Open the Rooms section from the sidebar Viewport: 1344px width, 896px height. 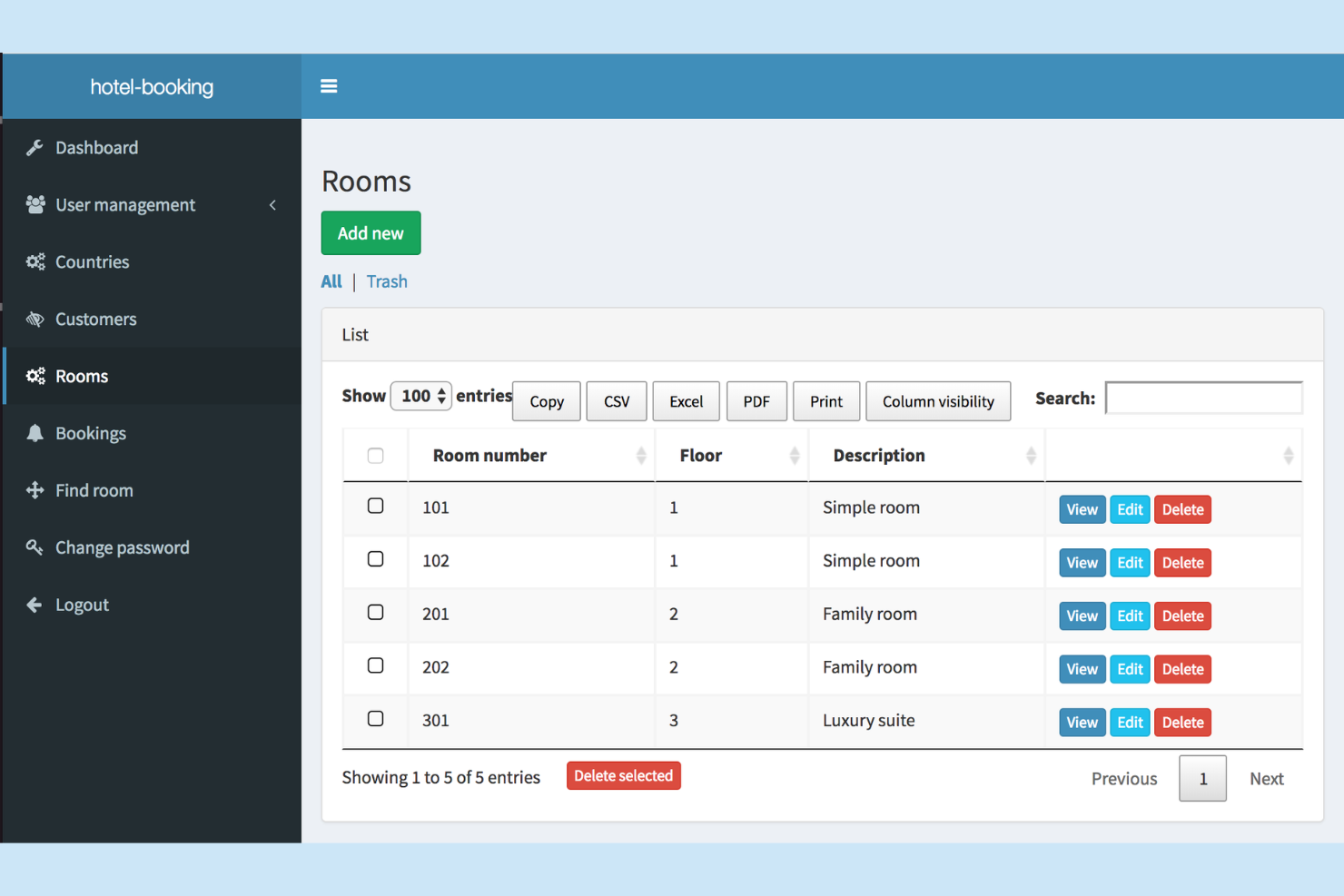tap(82, 376)
